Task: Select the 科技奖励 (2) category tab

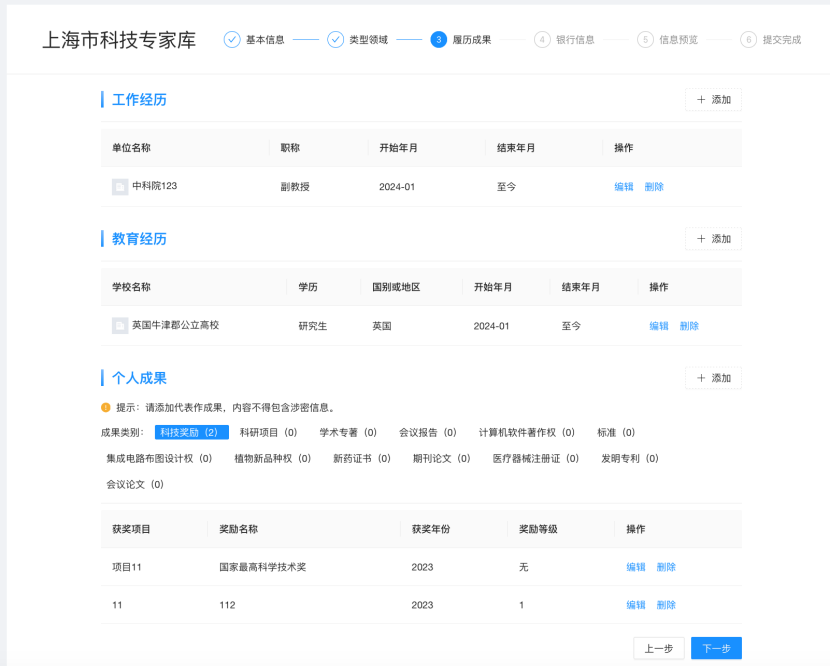Action: pyautogui.click(x=191, y=432)
